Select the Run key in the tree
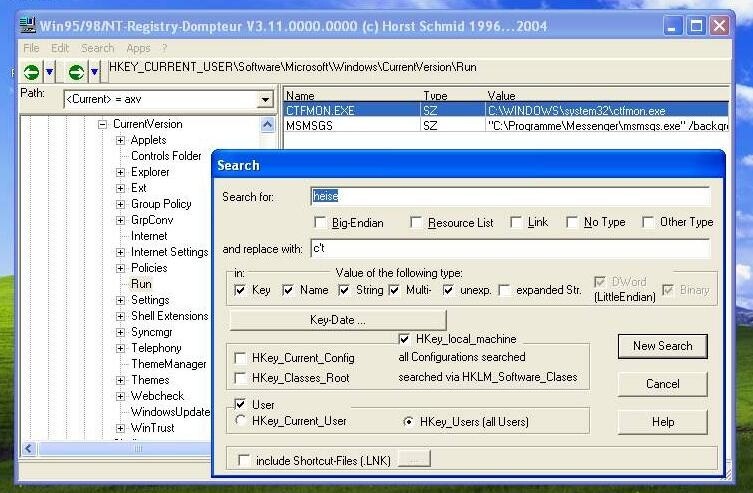Viewport: 753px width, 493px height. pyautogui.click(x=141, y=284)
